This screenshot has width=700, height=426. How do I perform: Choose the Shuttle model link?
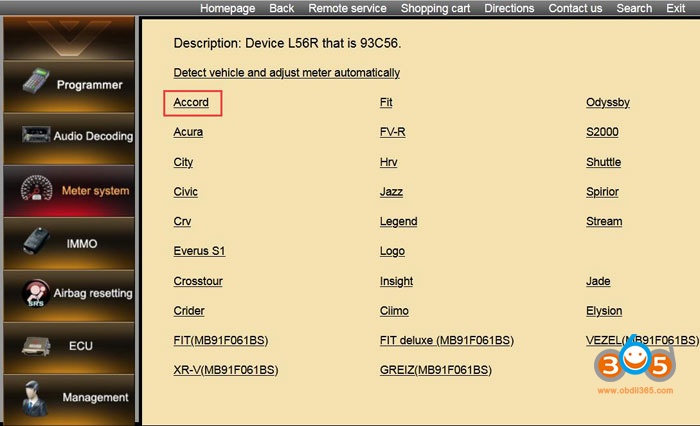click(x=603, y=162)
